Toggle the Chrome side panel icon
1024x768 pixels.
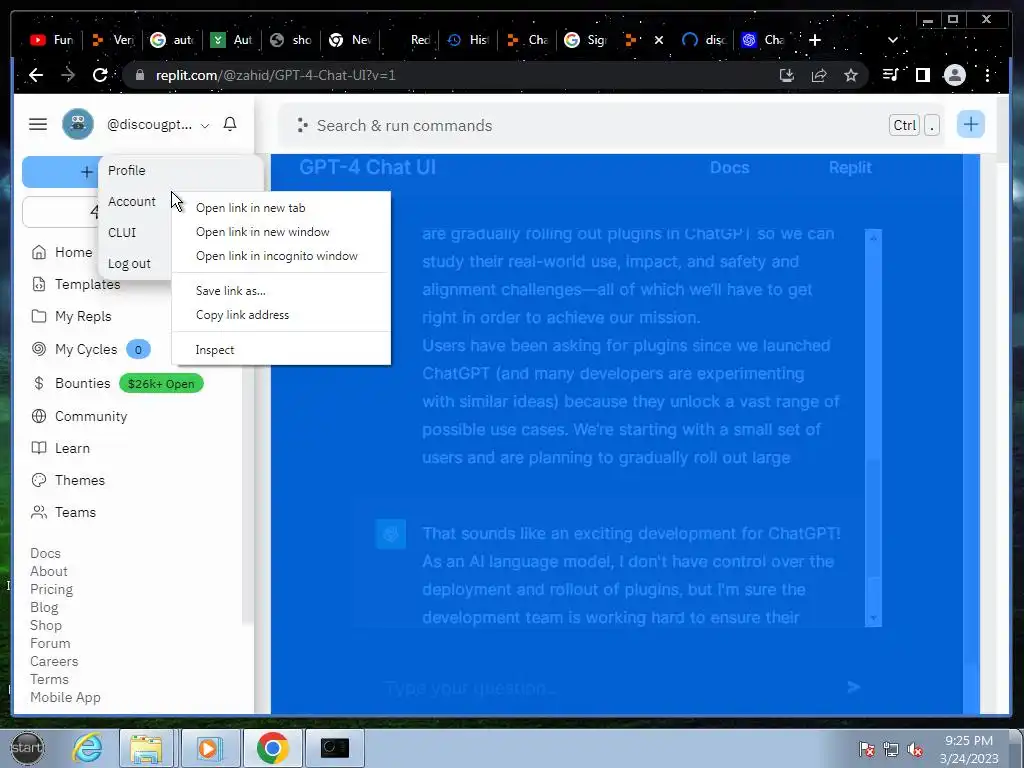[923, 75]
